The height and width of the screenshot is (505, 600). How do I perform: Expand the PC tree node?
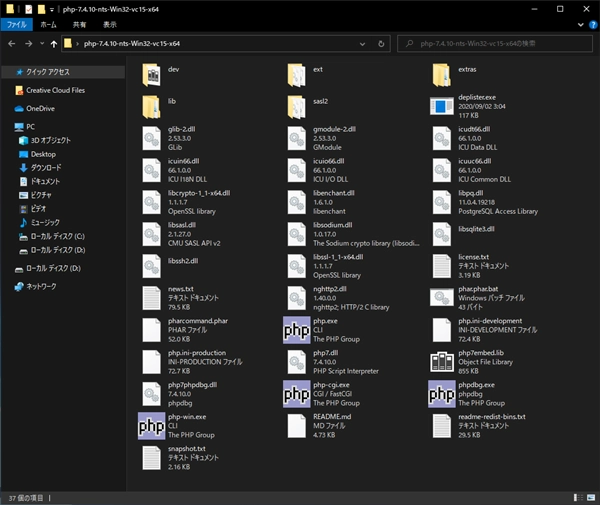[7, 127]
